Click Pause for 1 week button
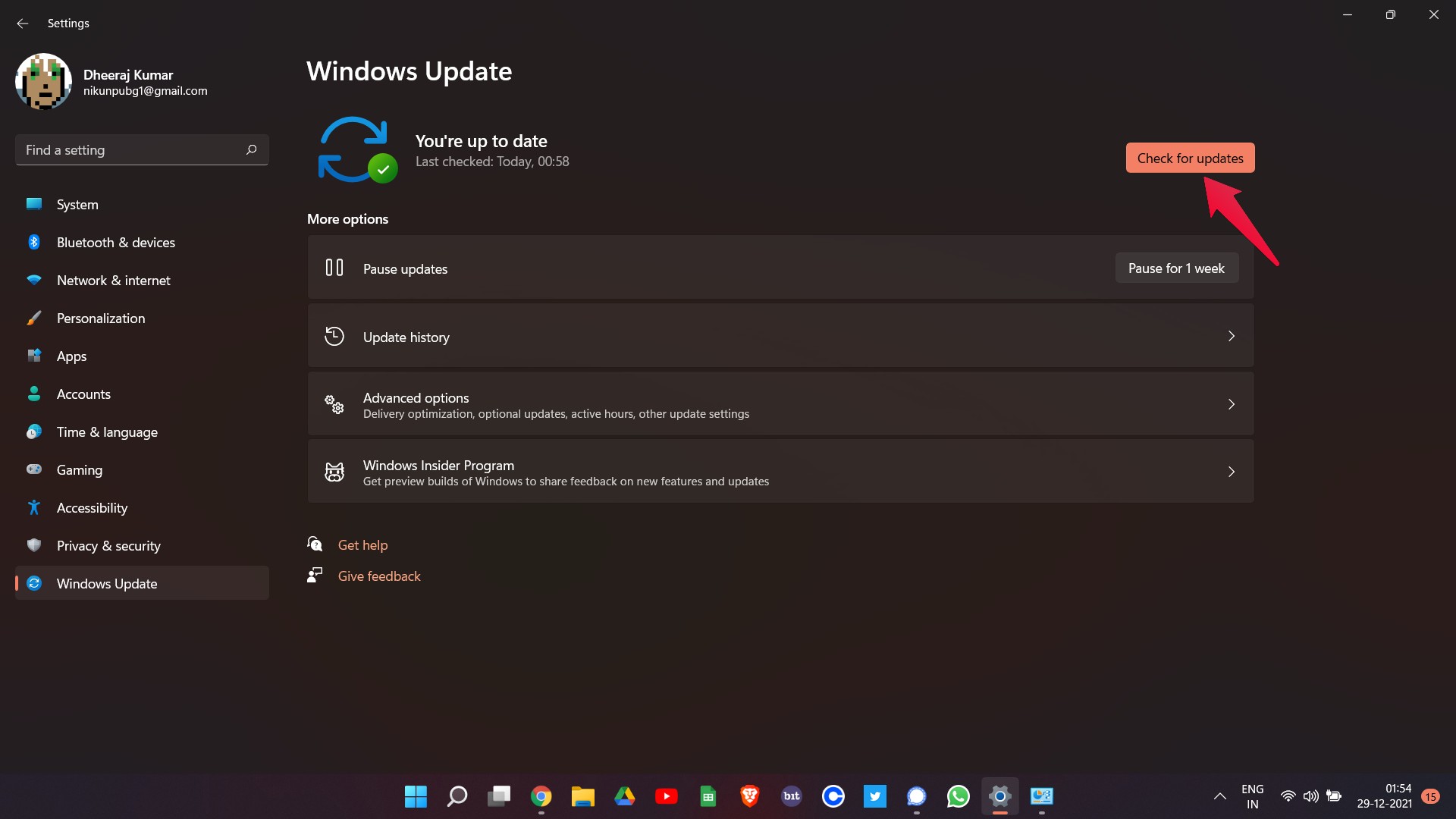This screenshot has width=1456, height=819. point(1176,267)
